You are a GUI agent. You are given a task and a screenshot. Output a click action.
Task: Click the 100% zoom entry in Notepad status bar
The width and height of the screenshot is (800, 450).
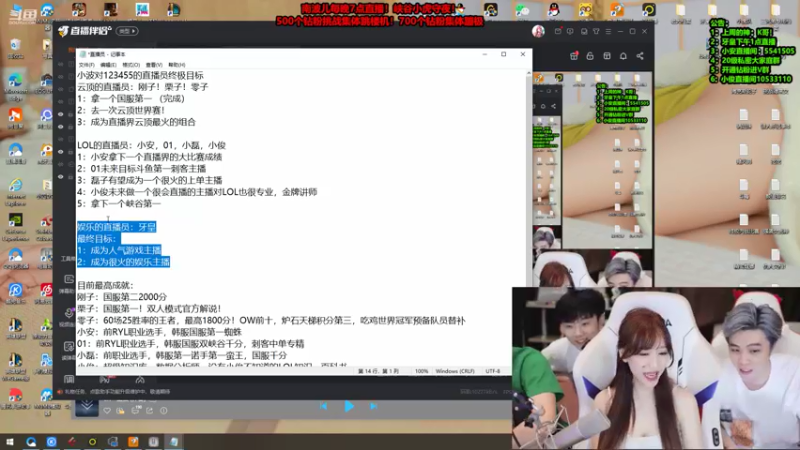(x=421, y=371)
